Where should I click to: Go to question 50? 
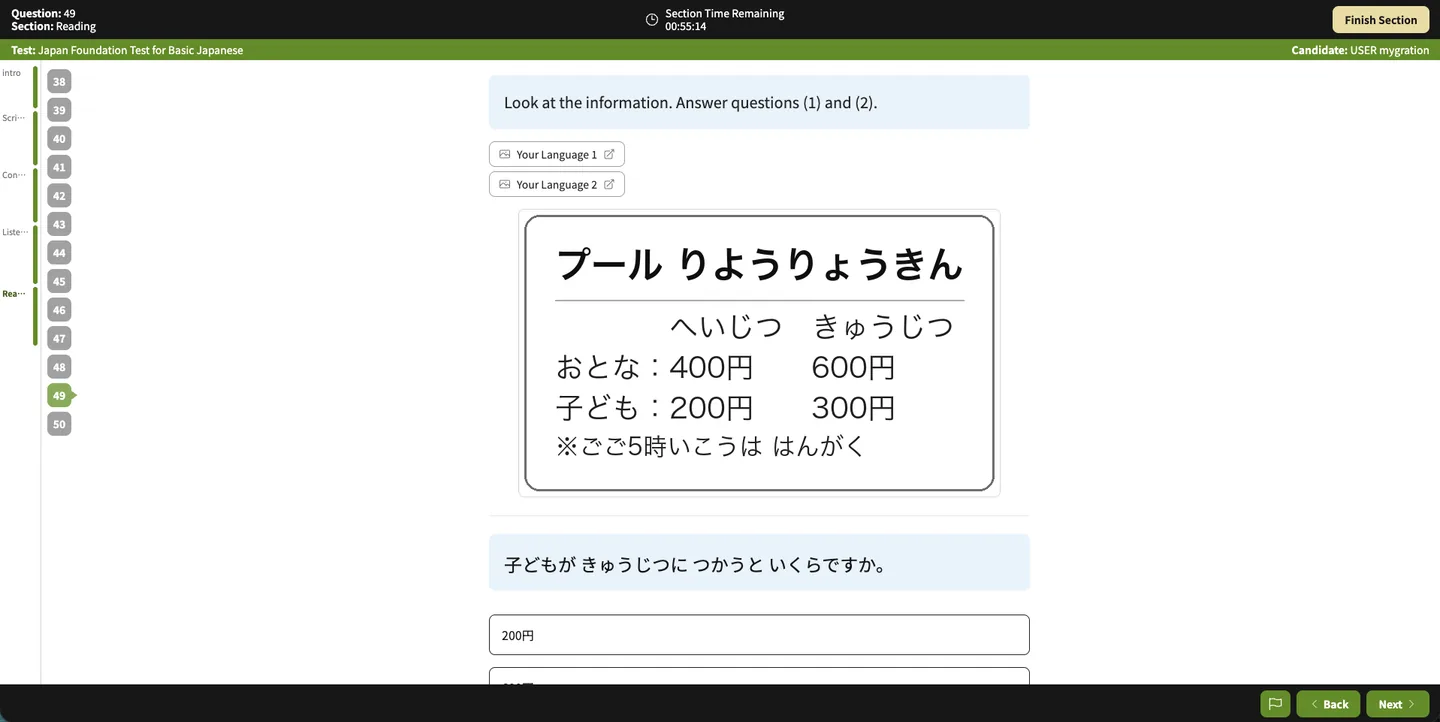coord(59,424)
